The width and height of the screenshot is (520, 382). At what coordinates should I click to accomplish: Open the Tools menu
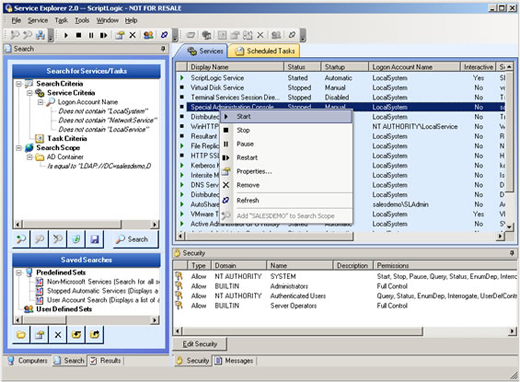pyautogui.click(x=82, y=20)
